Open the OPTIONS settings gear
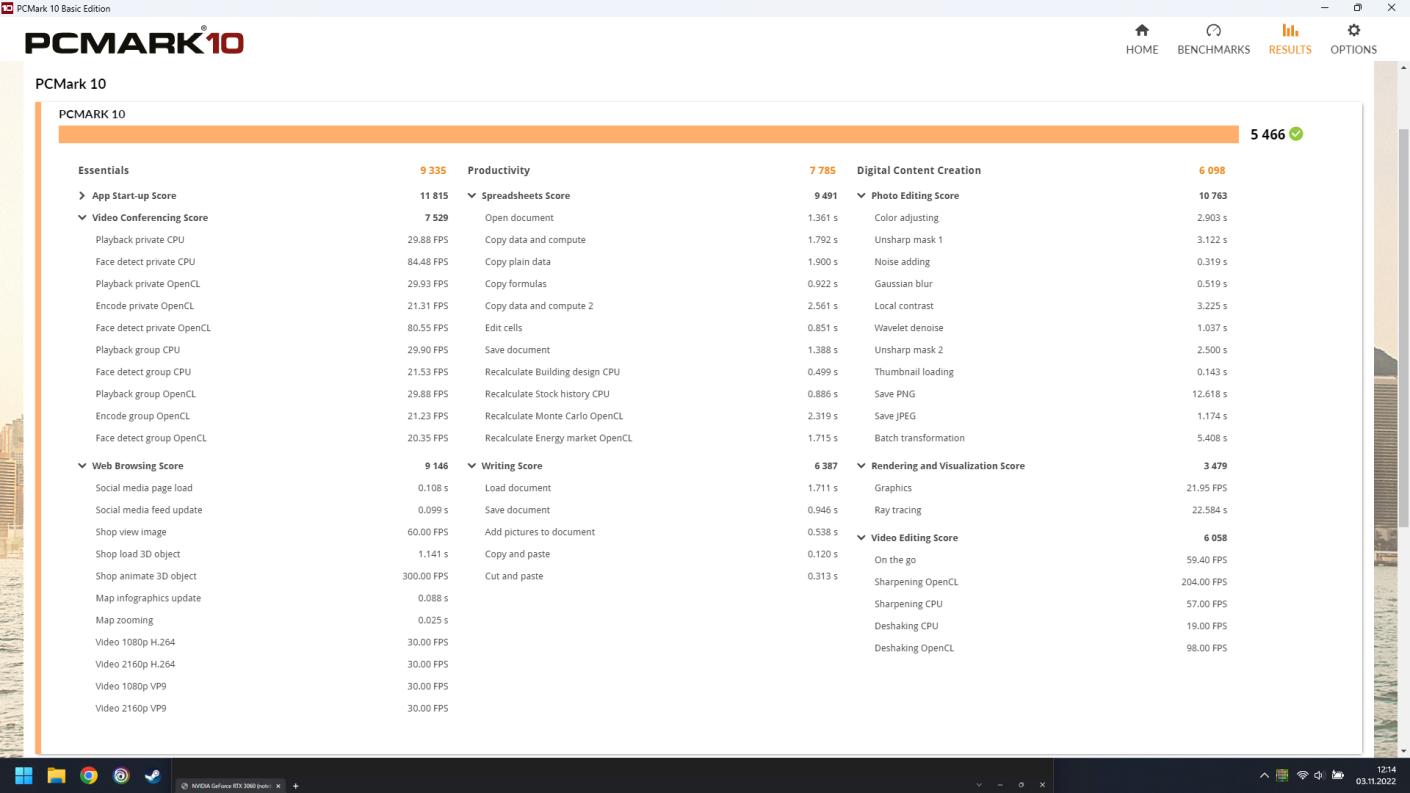1410x793 pixels. 1353,38
